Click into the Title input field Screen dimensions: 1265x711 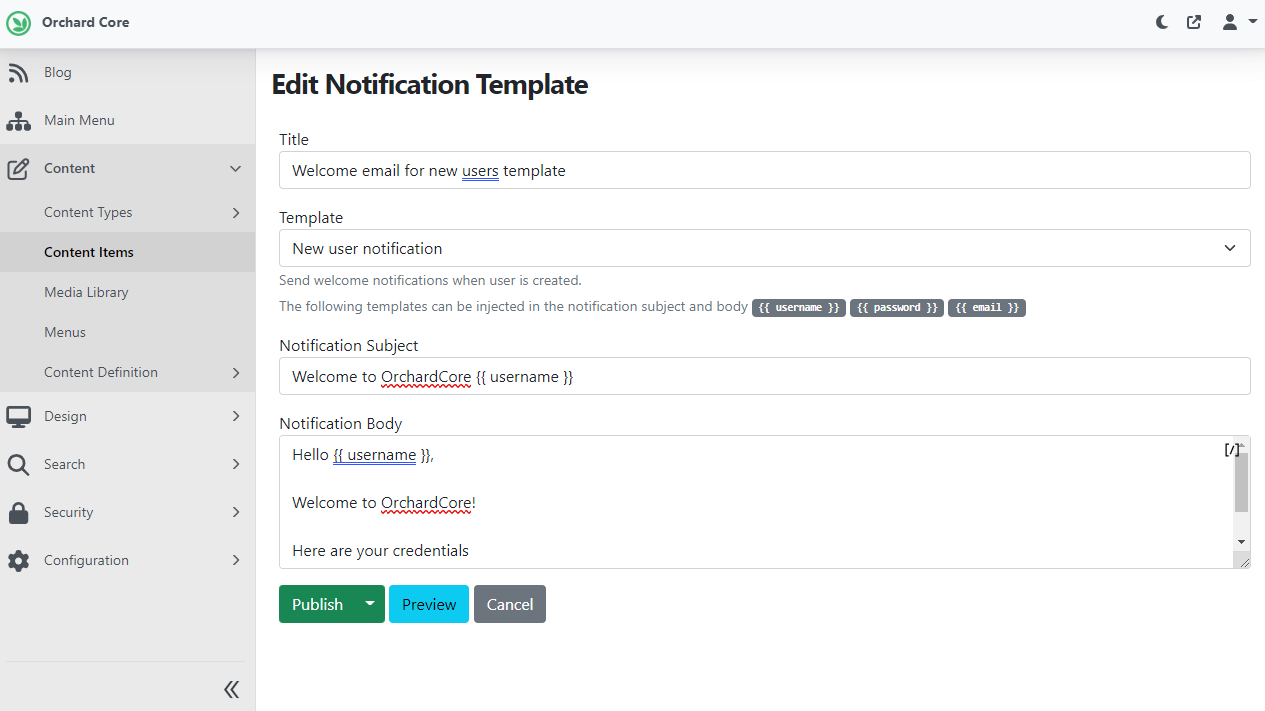[764, 170]
